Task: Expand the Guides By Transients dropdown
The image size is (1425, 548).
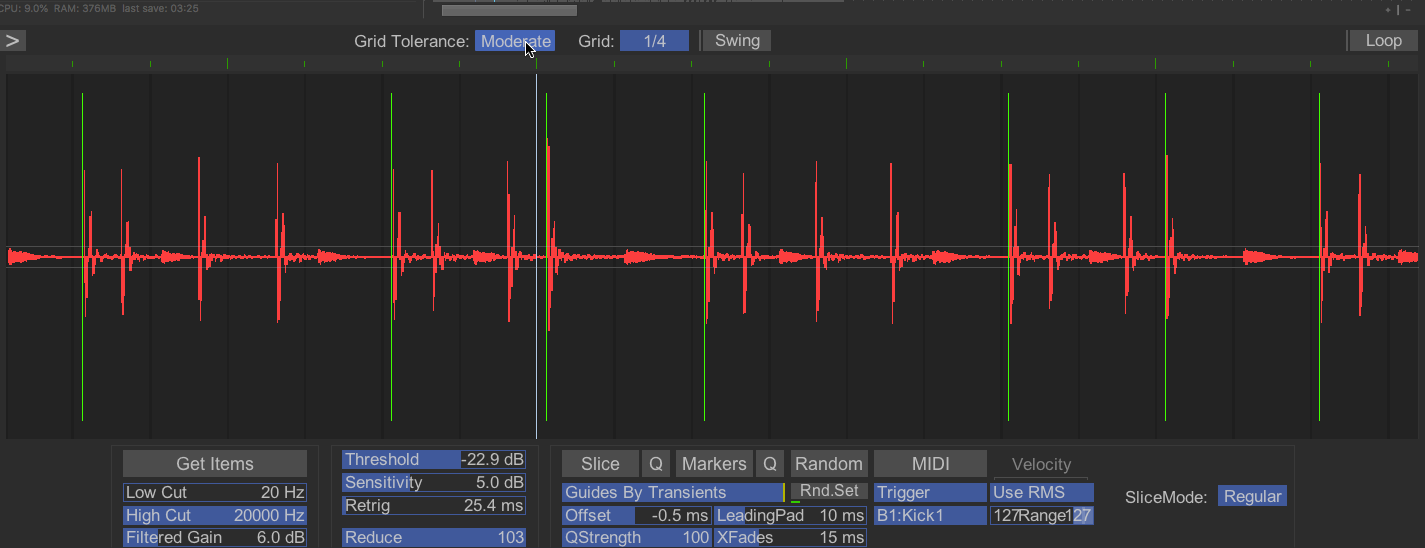Action: (x=673, y=493)
